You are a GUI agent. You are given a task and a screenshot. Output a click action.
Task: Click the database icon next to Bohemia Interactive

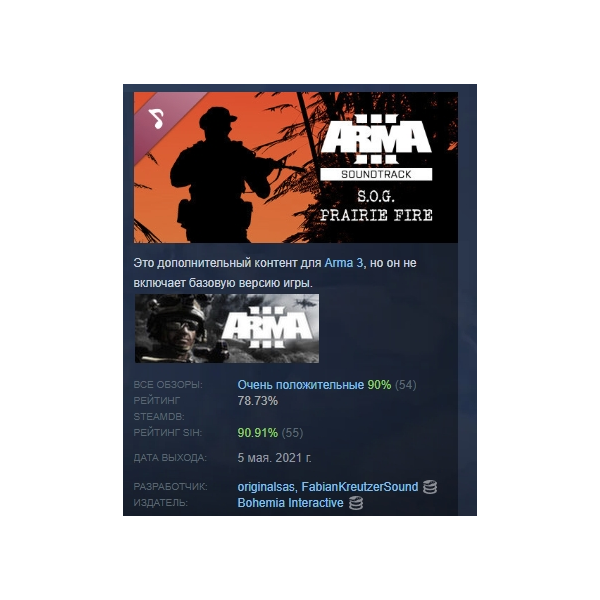coord(356,503)
